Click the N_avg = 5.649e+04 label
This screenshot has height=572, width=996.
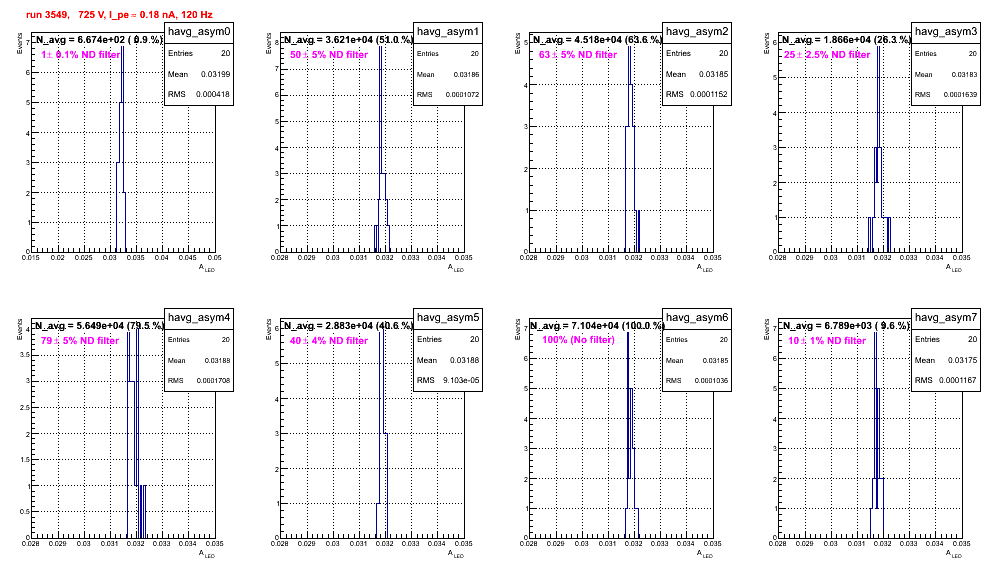[x=99, y=325]
